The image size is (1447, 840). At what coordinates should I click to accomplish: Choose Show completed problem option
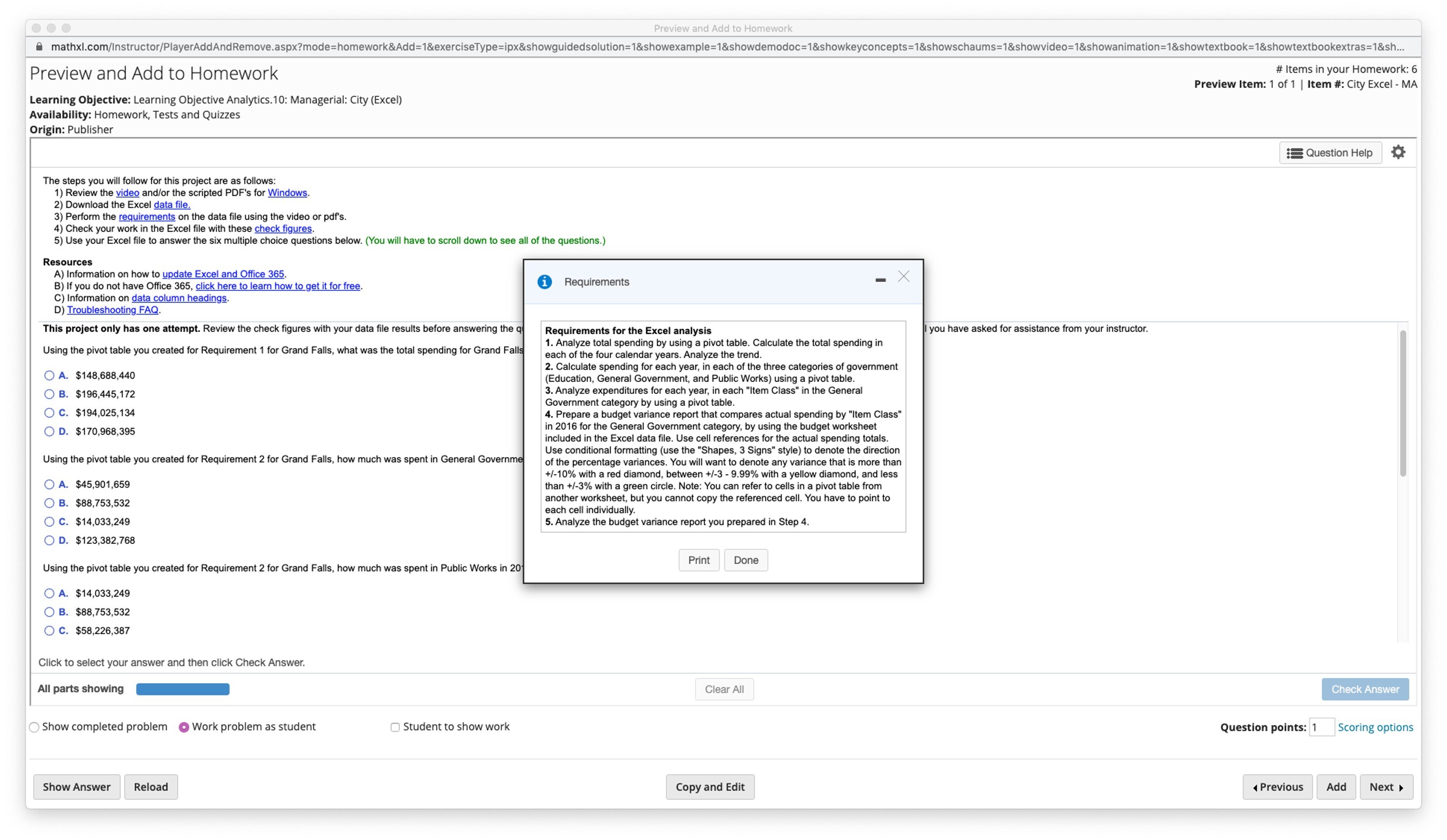(x=35, y=727)
